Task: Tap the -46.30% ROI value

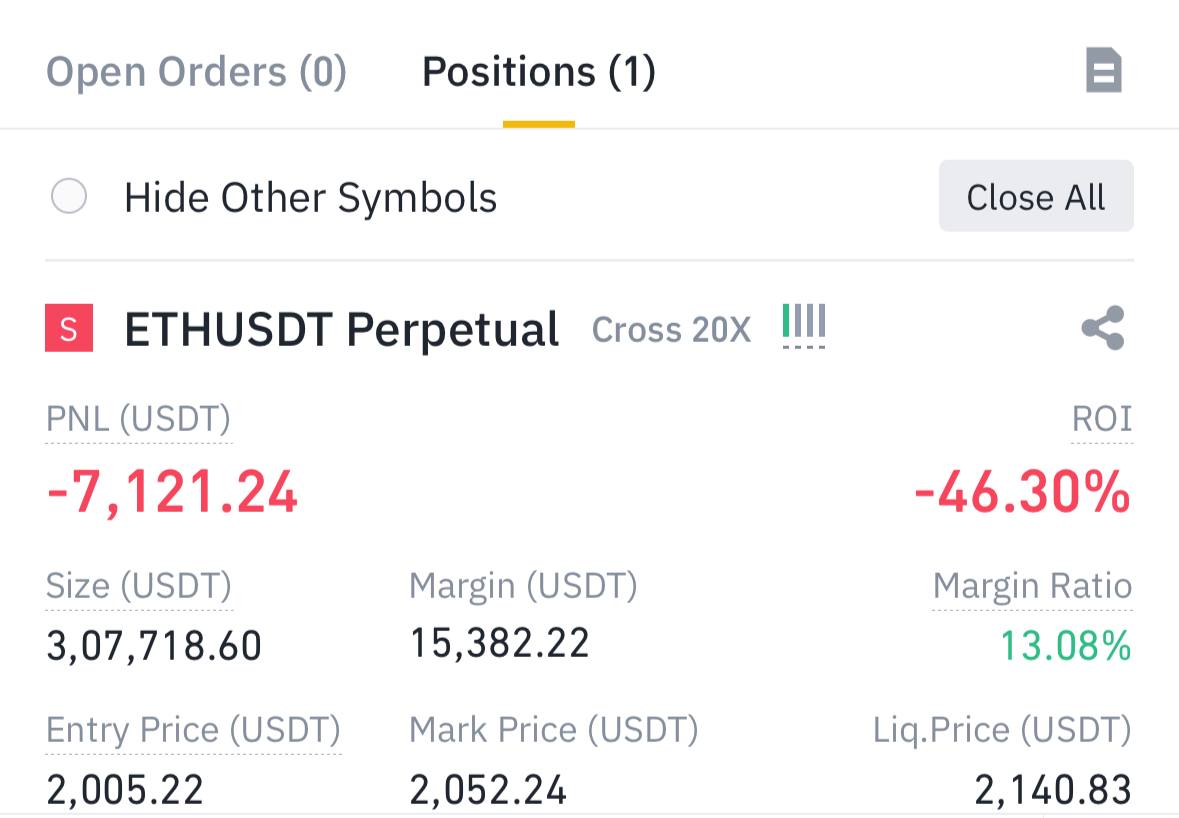Action: (x=1021, y=492)
